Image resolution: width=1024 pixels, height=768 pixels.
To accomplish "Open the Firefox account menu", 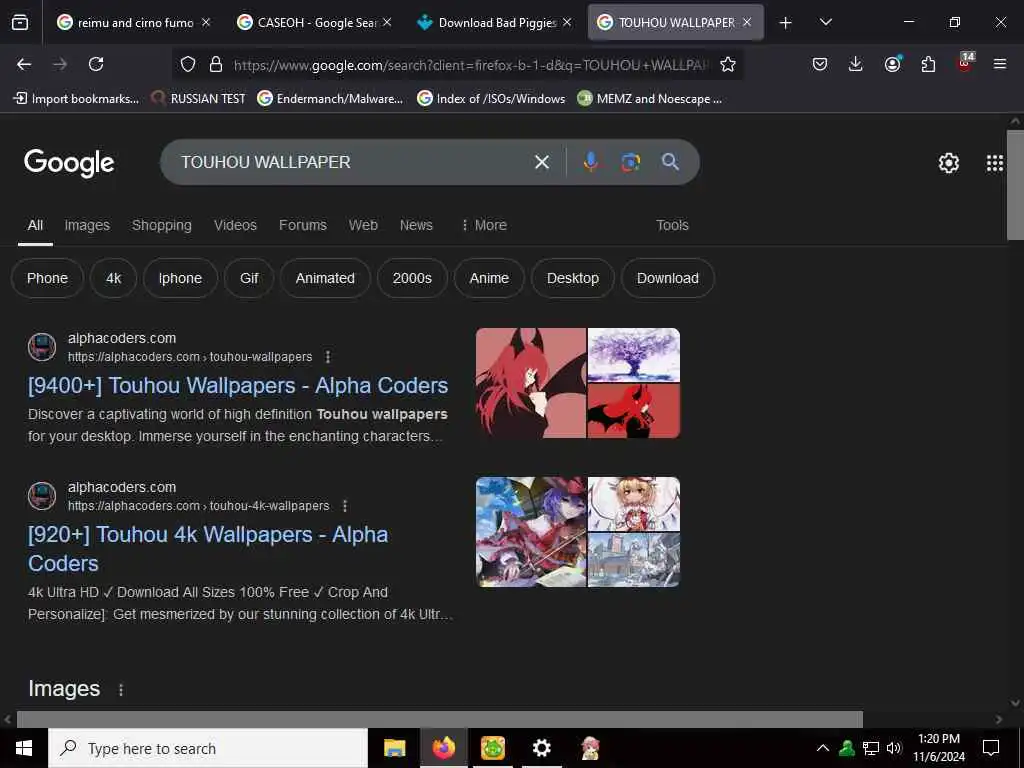I will [x=892, y=64].
